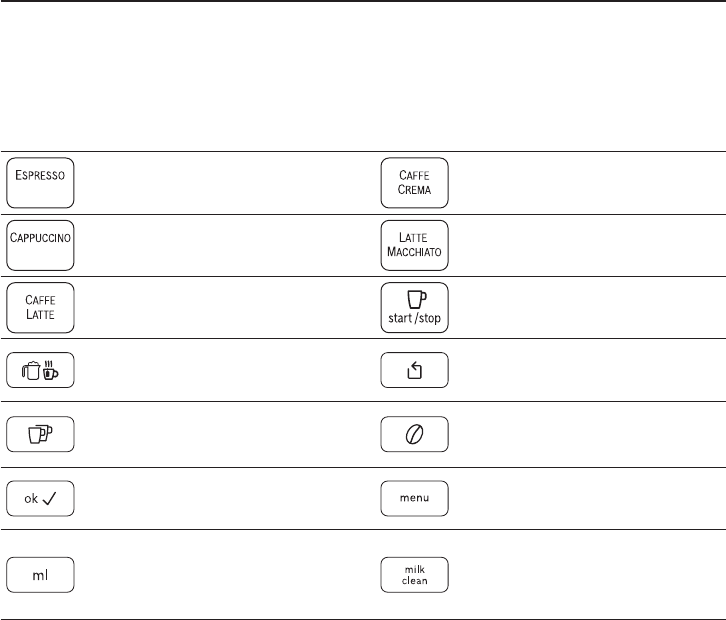Click the word Macchiato on the latte button
Screen dimensions: 726x620
(x=415, y=252)
